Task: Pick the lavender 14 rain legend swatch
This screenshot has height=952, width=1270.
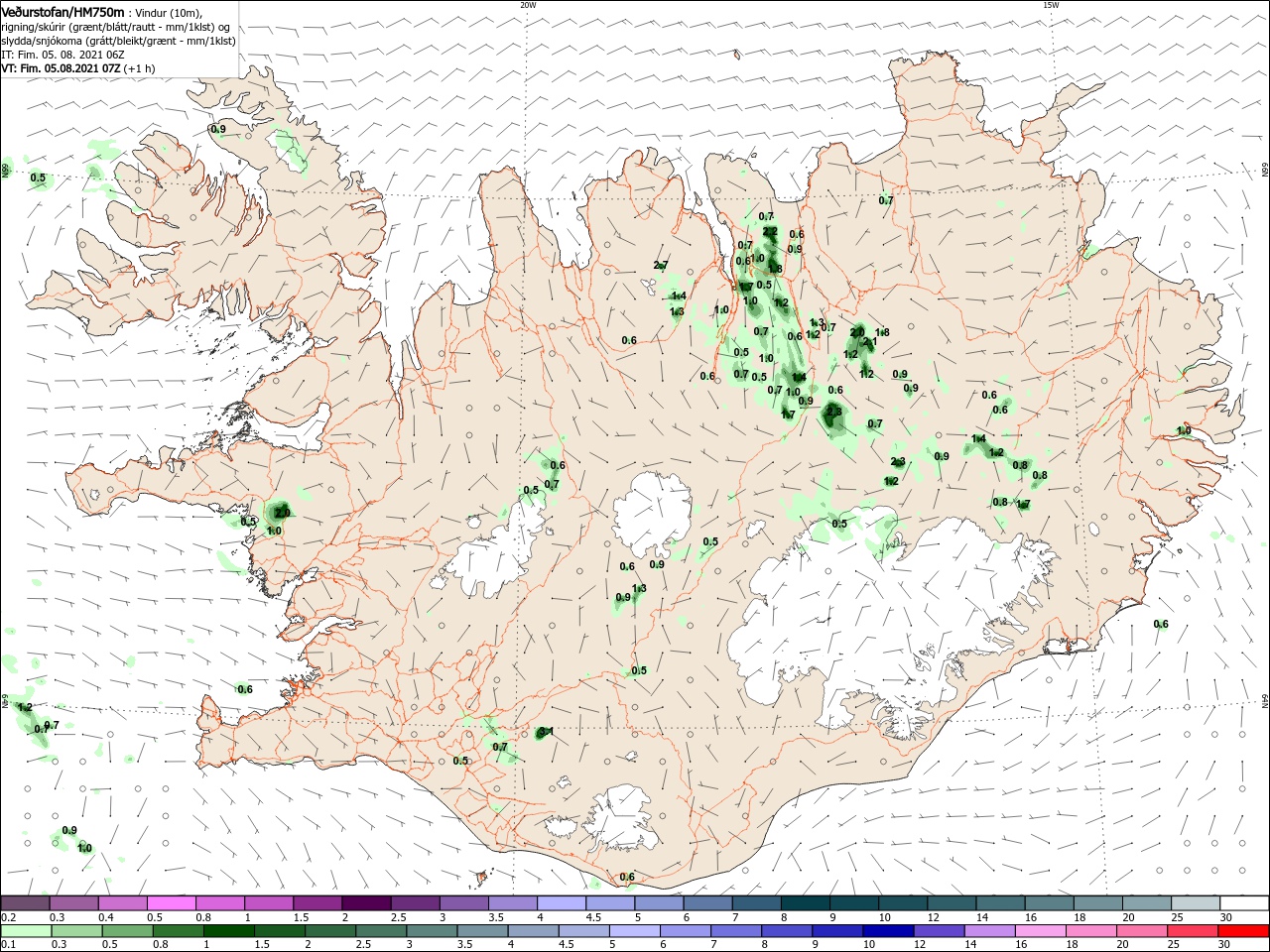Action: coord(988,931)
